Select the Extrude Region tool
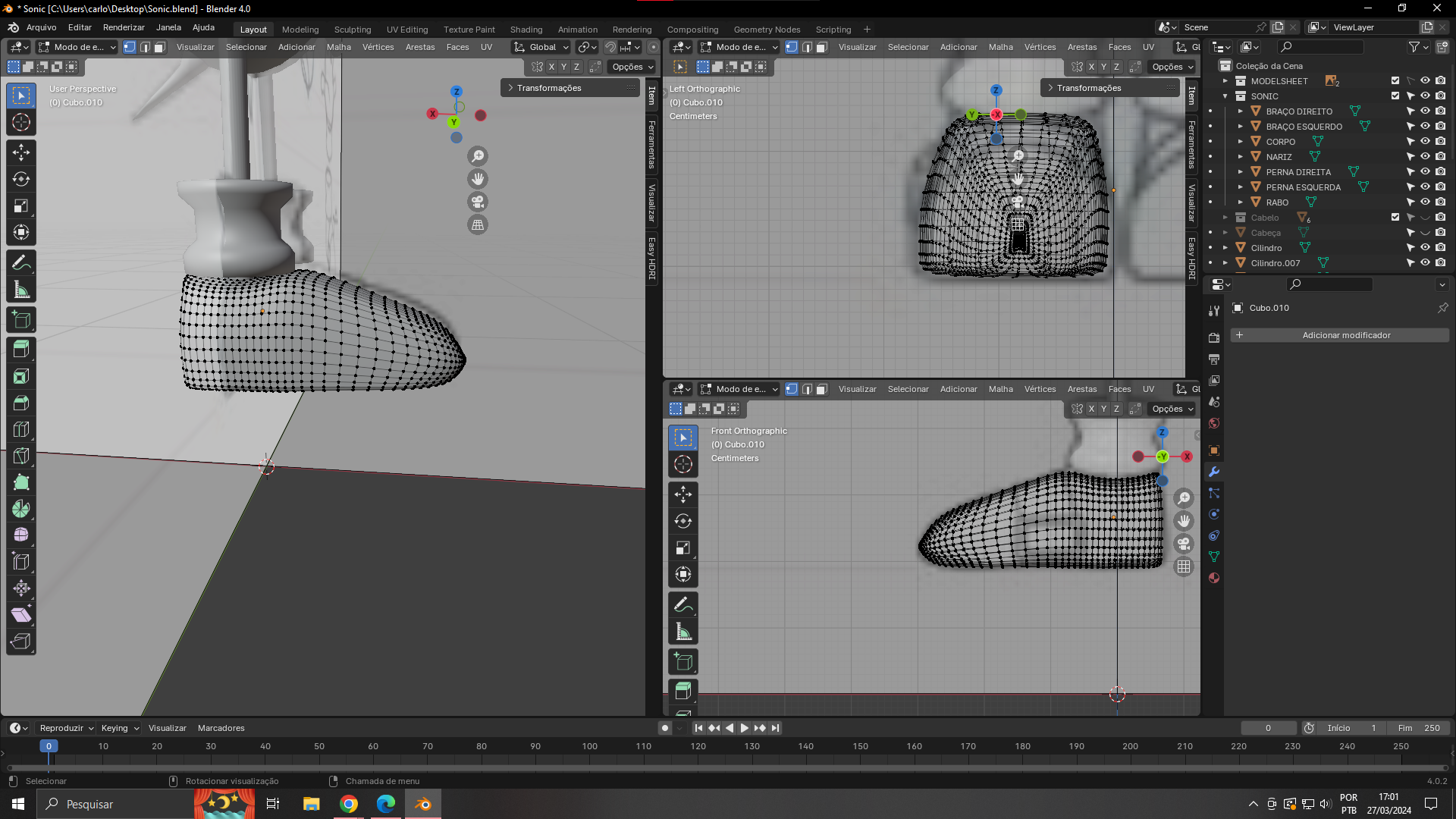Image resolution: width=1456 pixels, height=819 pixels. (x=21, y=349)
